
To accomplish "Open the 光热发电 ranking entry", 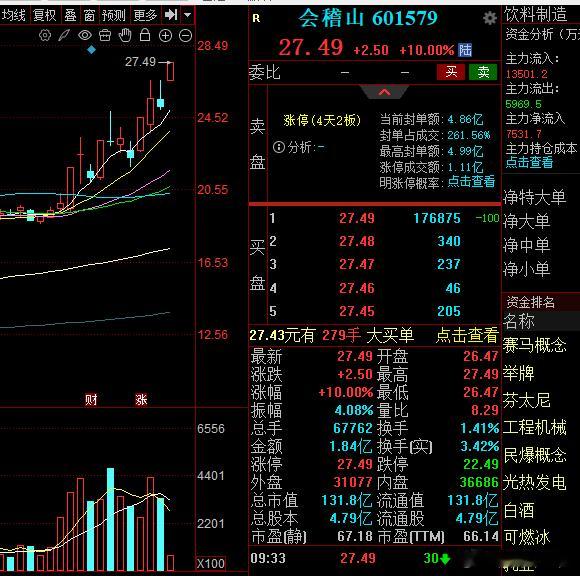I will click(x=535, y=482).
